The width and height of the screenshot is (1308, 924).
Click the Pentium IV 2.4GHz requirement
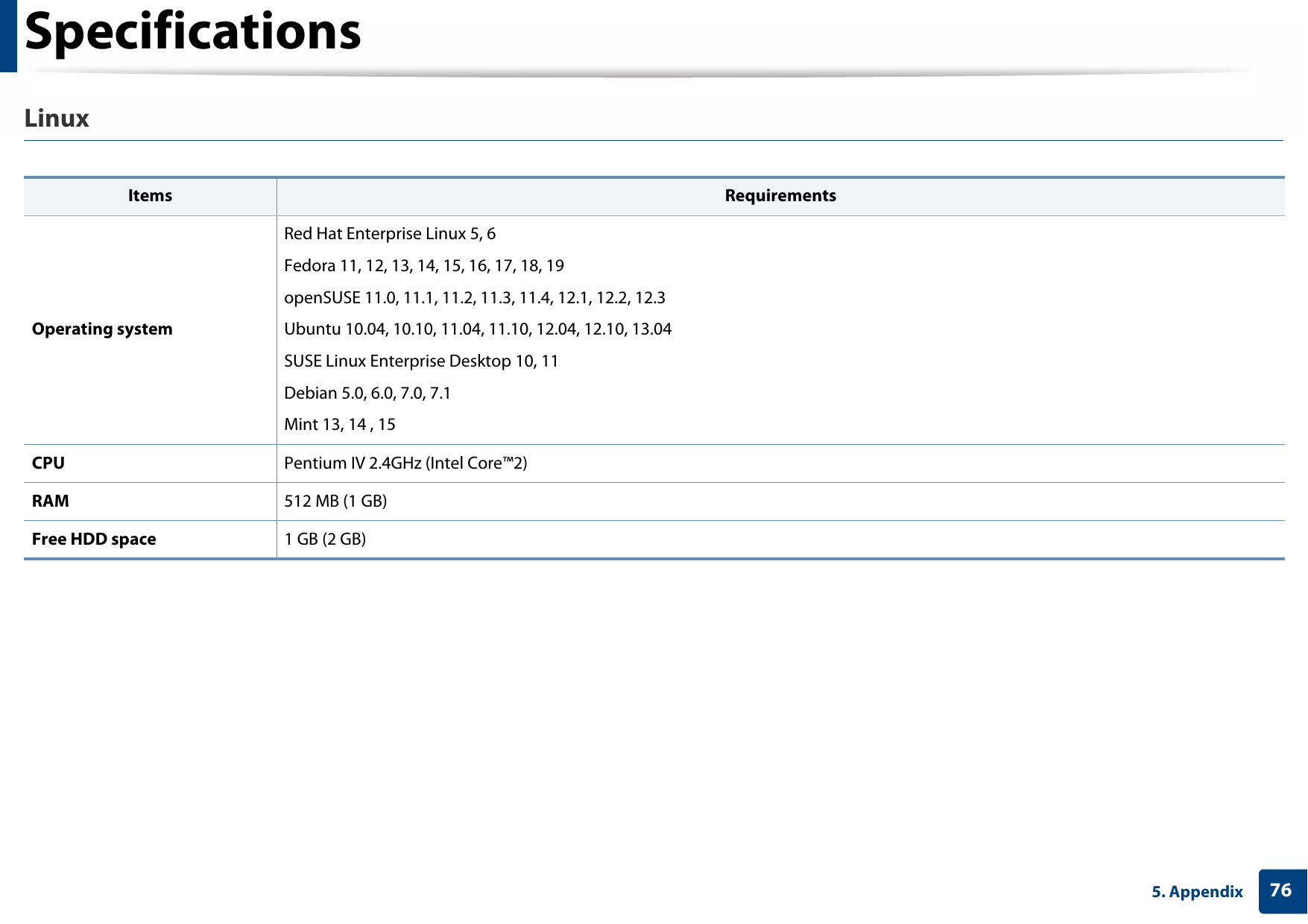tap(405, 463)
